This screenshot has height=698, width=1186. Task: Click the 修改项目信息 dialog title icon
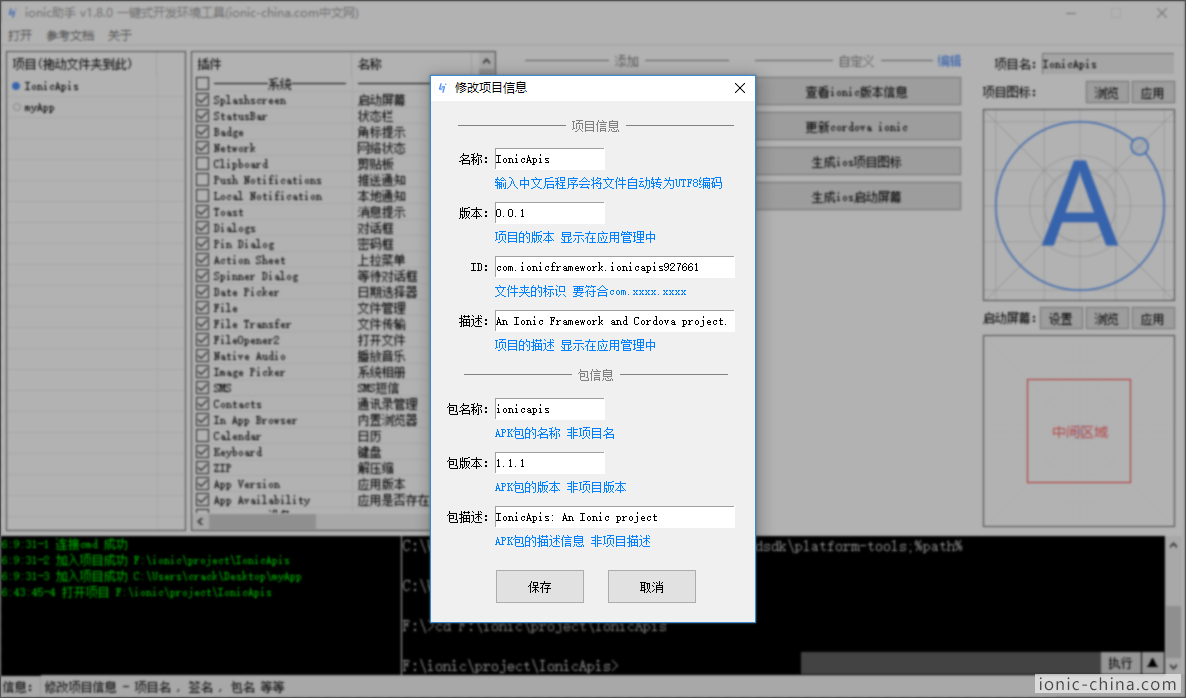point(442,88)
